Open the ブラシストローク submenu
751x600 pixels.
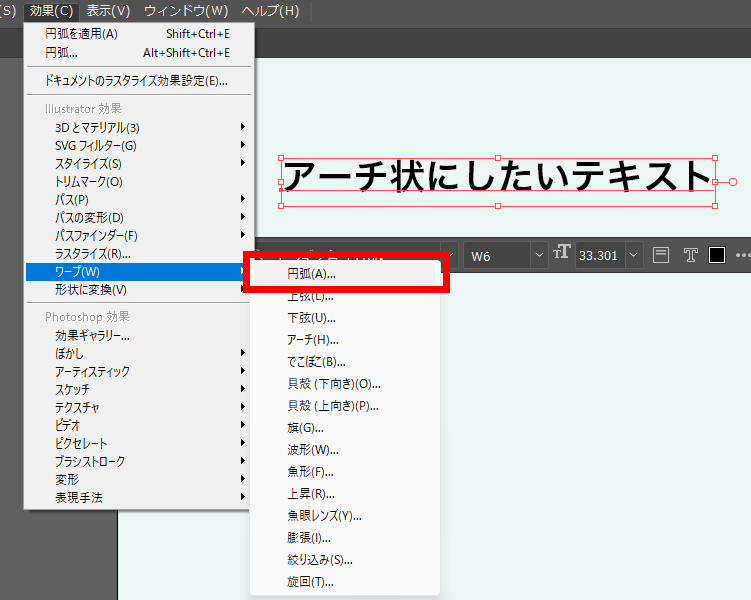138,461
